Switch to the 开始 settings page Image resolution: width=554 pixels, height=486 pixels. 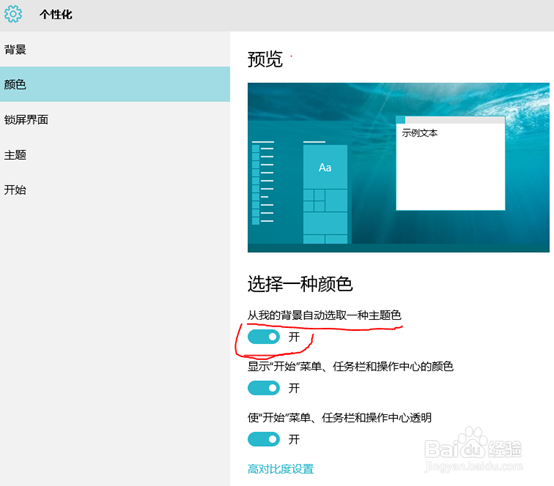115,190
